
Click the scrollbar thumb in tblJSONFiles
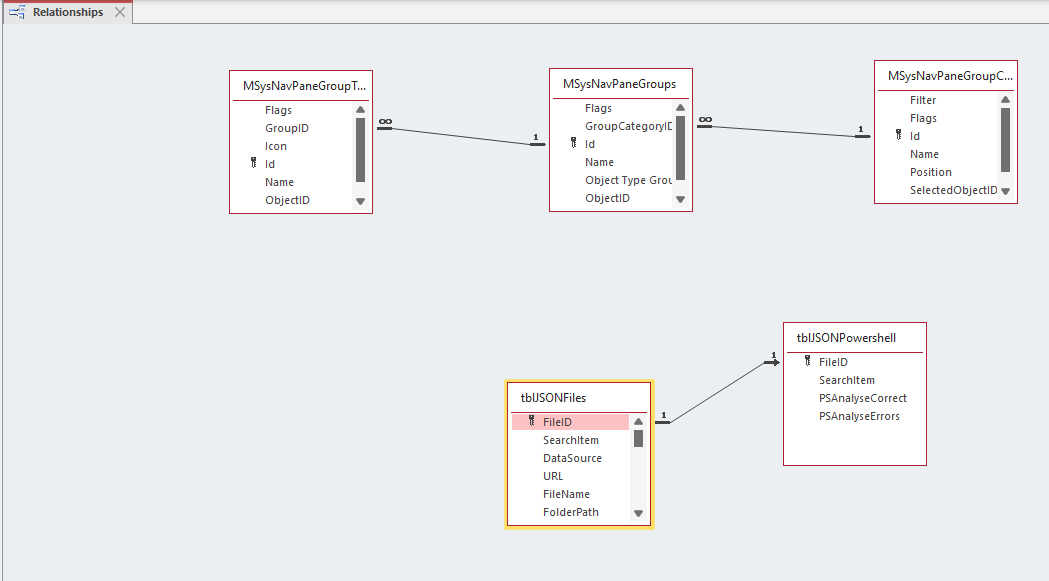[x=638, y=438]
